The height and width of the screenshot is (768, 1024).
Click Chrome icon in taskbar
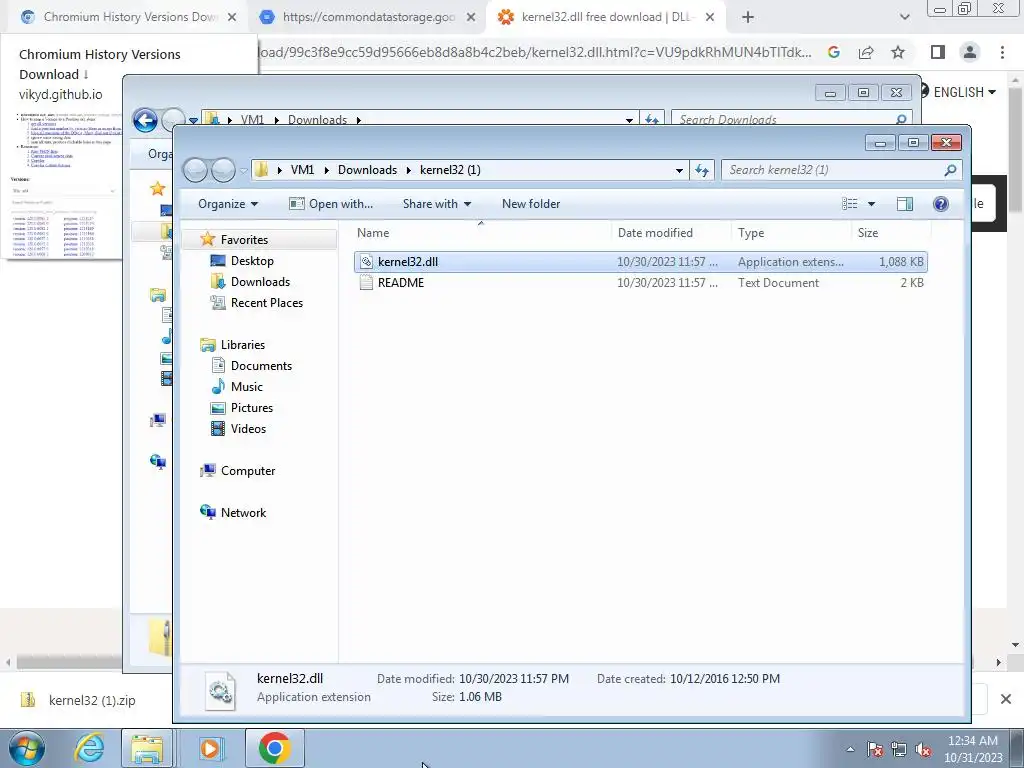tap(274, 748)
